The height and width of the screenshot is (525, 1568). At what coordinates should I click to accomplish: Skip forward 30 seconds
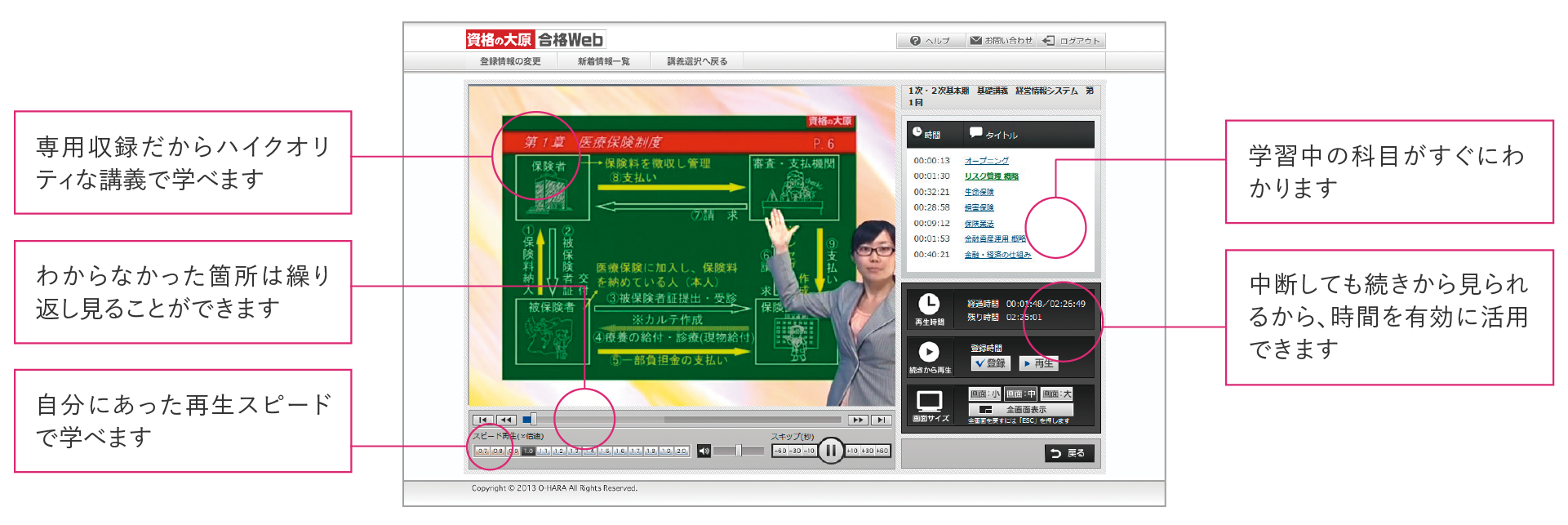coord(867,451)
